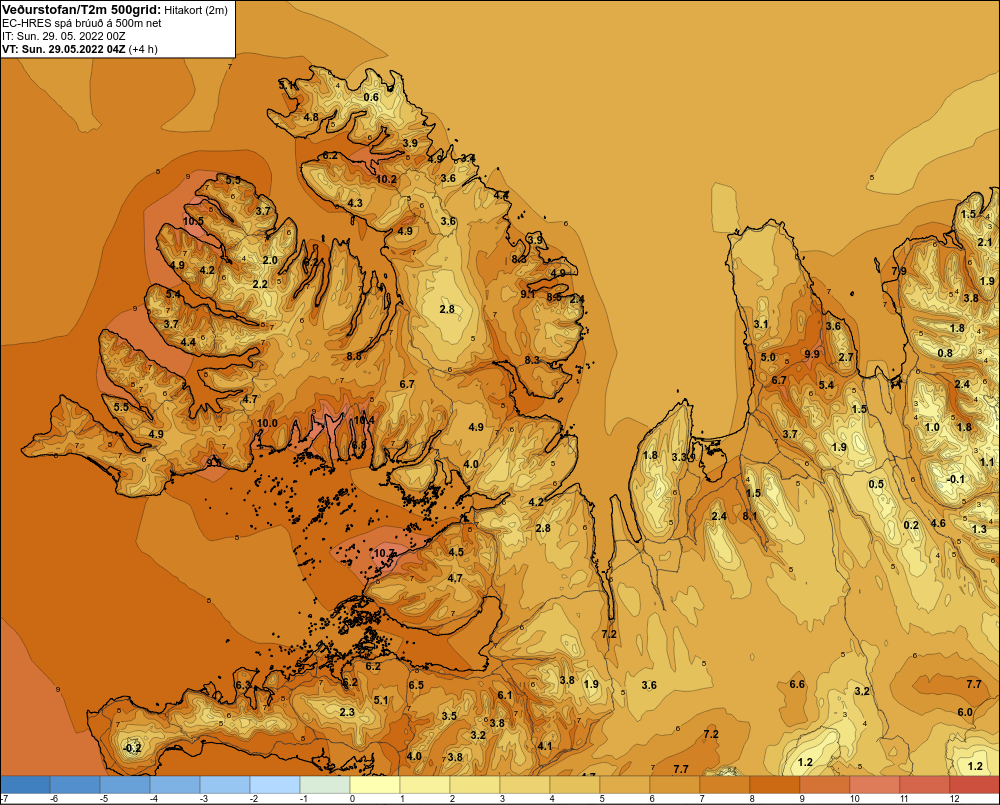The height and width of the screenshot is (805, 1000).
Task: Click the 3.3 temperature value
Action: pyautogui.click(x=680, y=457)
